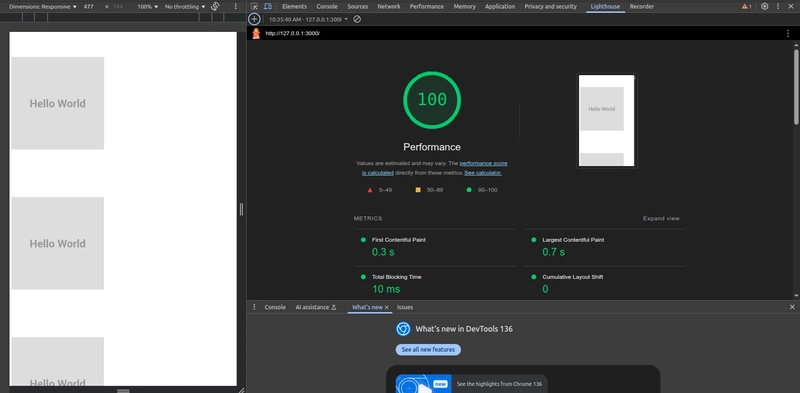Image resolution: width=800 pixels, height=393 pixels.
Task: Open the drawer three-dot menu beside Console
Action: (x=254, y=307)
